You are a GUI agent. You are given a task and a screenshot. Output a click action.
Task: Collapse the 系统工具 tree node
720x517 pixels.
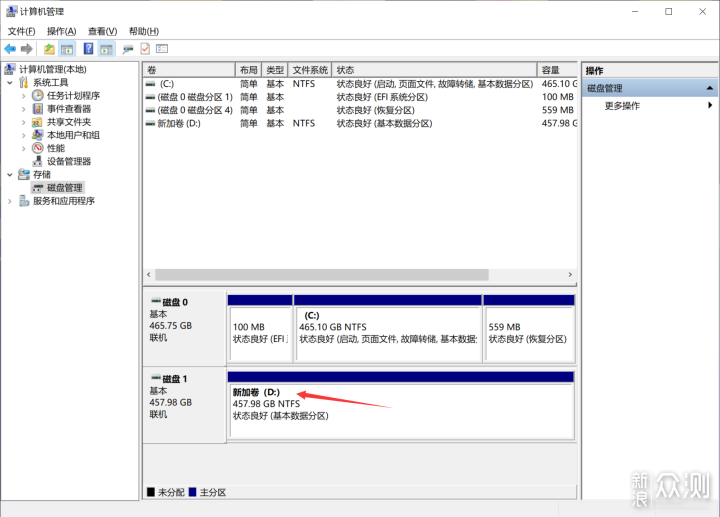[x=10, y=83]
